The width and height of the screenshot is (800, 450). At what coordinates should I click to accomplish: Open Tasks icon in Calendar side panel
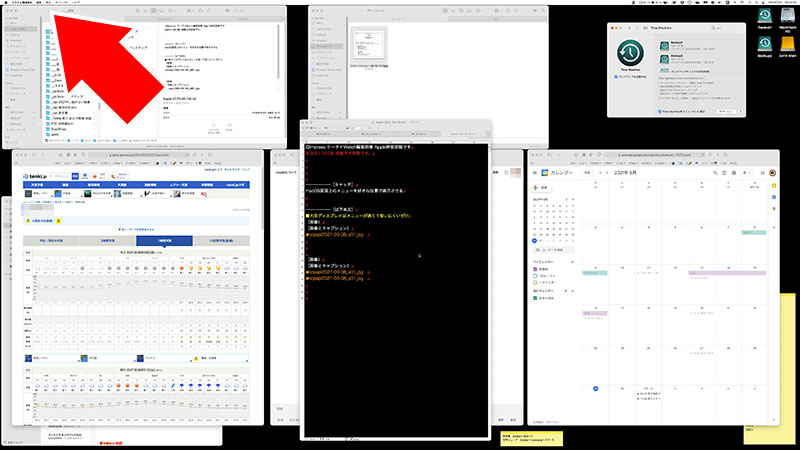click(774, 197)
